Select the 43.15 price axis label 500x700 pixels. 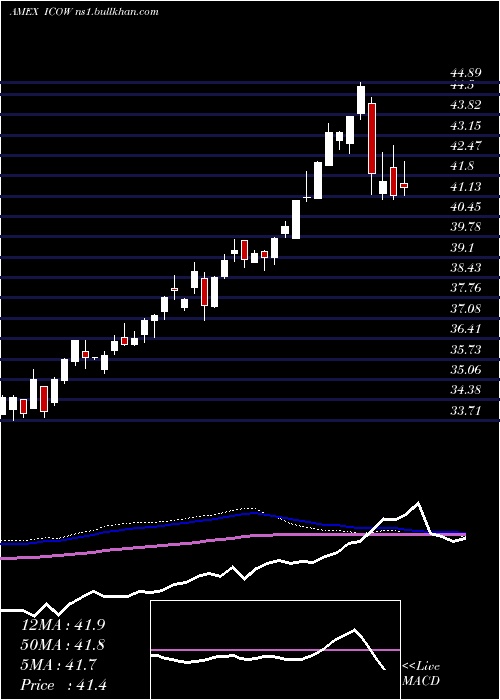click(x=465, y=125)
